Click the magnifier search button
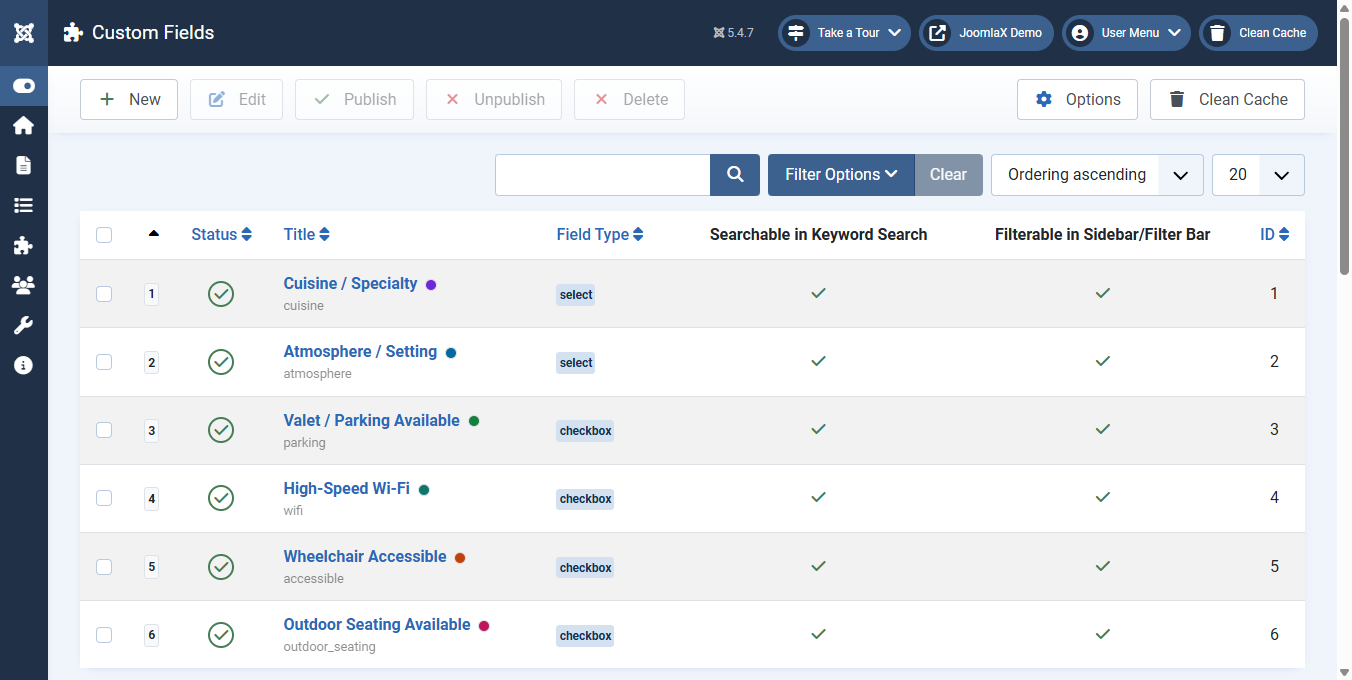The height and width of the screenshot is (680, 1352). tap(735, 175)
